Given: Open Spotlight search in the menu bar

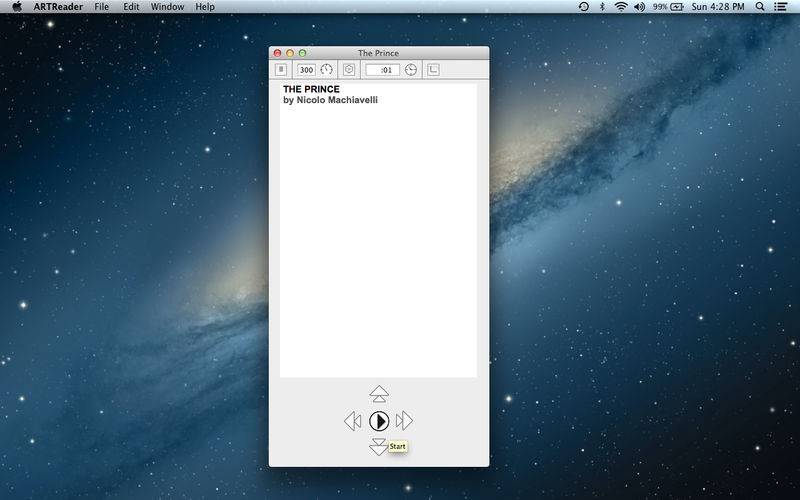Looking at the screenshot, I should tap(760, 7).
